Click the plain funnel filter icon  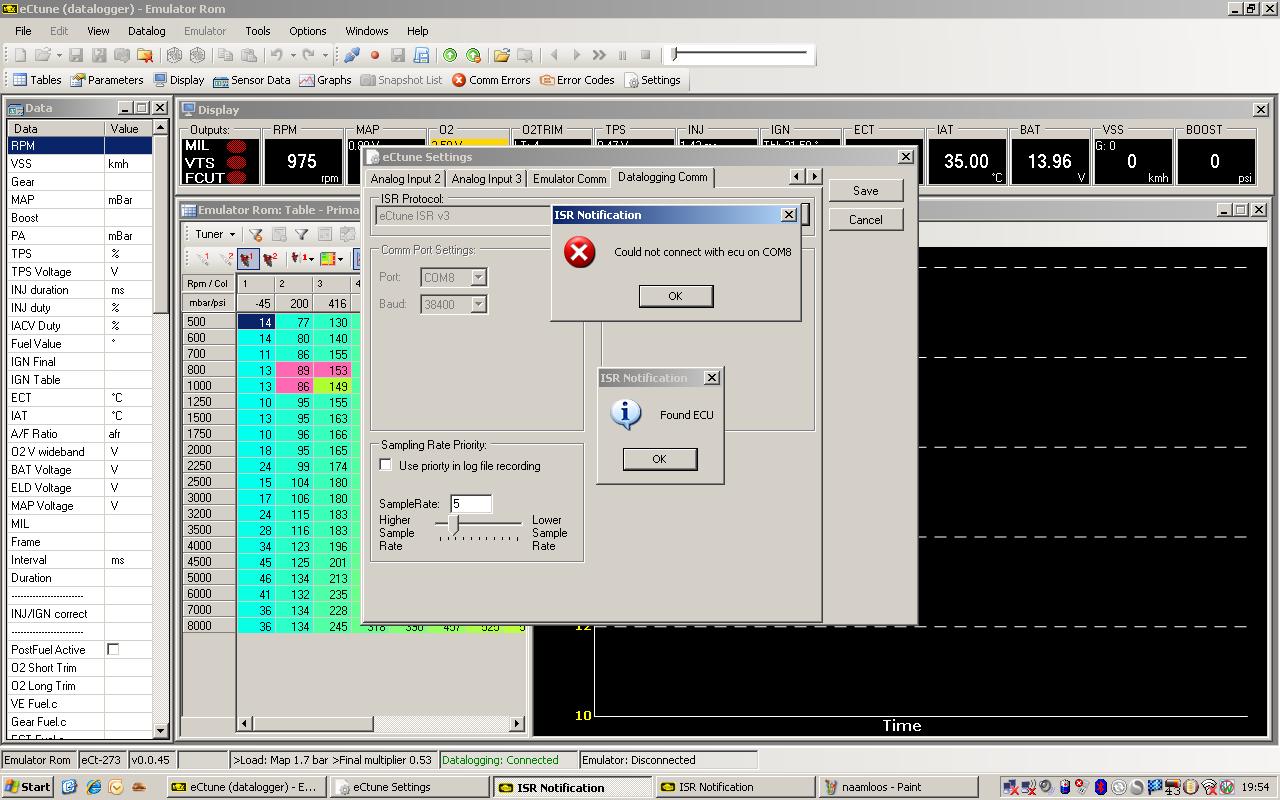click(301, 234)
